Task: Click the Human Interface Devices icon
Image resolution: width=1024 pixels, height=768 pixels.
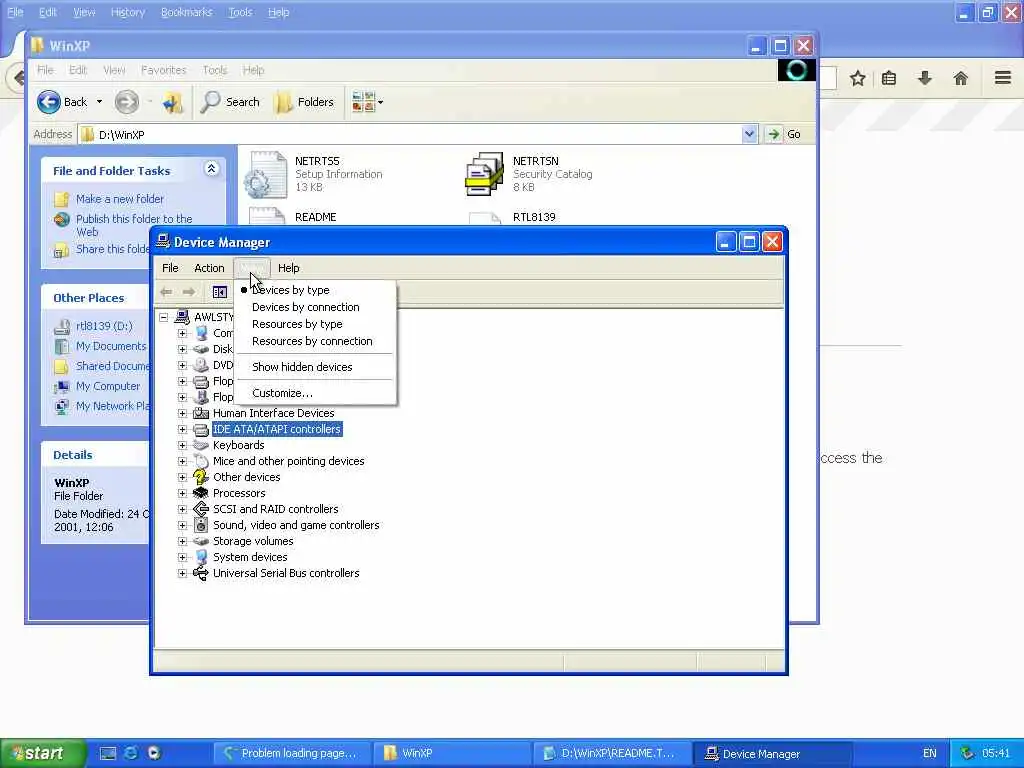Action: 201,413
